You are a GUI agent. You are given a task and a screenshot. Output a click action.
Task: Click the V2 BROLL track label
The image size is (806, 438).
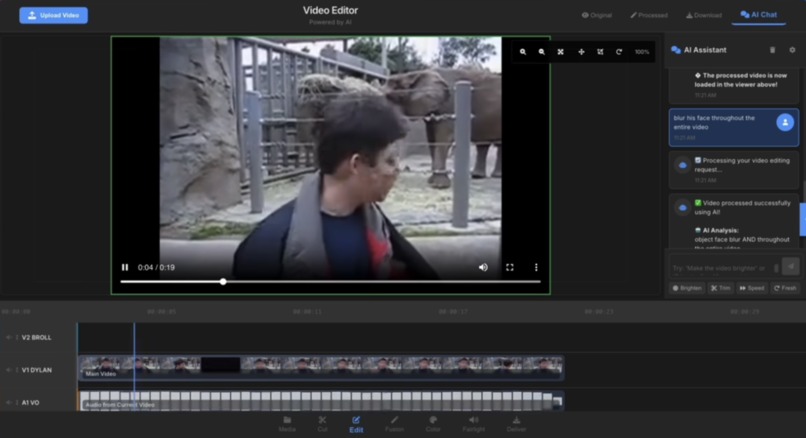pyautogui.click(x=36, y=338)
